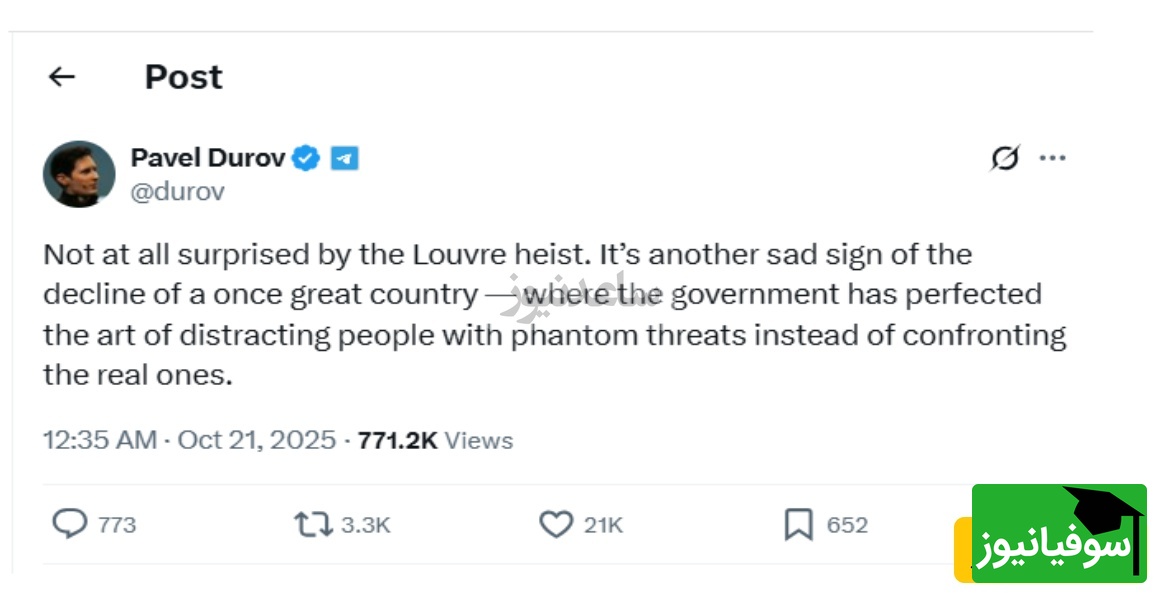Click the Telegram affiliation badge icon
1159x595 pixels.
coord(344,158)
